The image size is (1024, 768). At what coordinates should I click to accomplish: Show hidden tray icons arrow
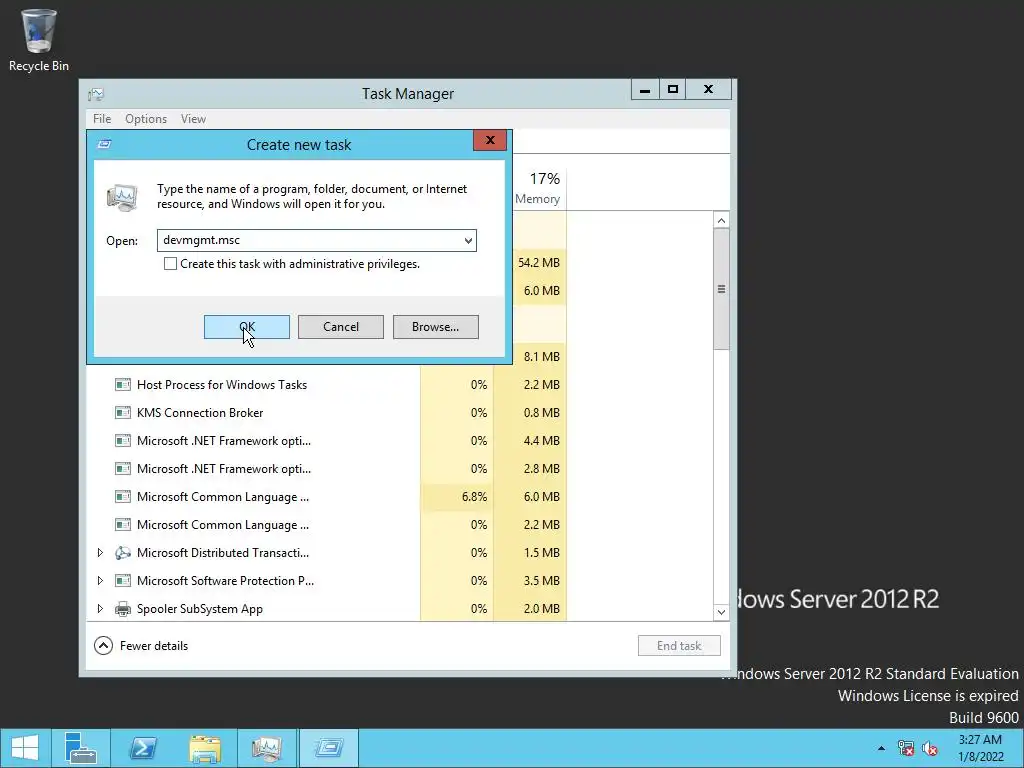pyautogui.click(x=881, y=748)
